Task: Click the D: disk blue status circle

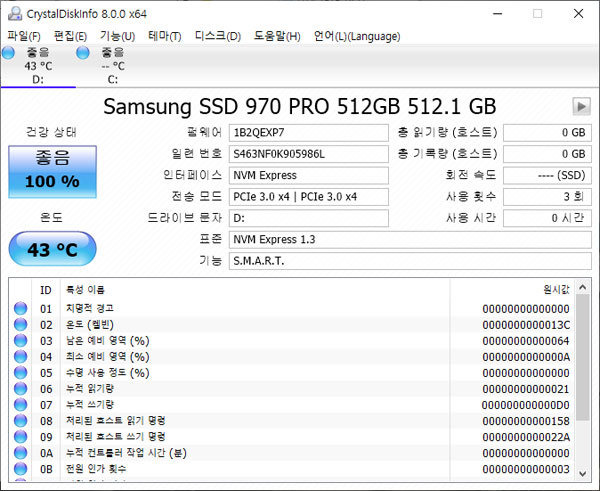Action: [x=8, y=53]
